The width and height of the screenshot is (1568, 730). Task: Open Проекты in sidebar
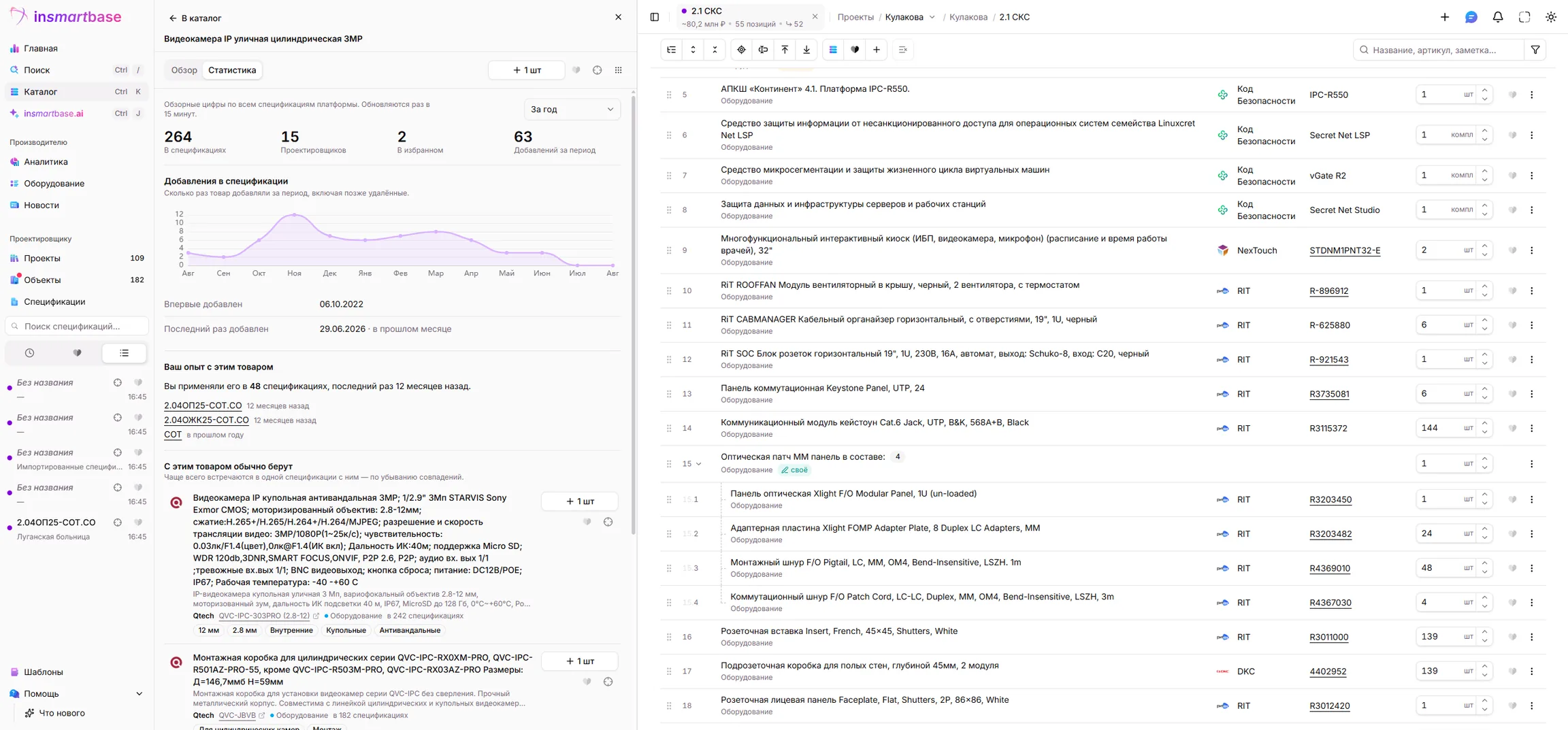pos(76,259)
